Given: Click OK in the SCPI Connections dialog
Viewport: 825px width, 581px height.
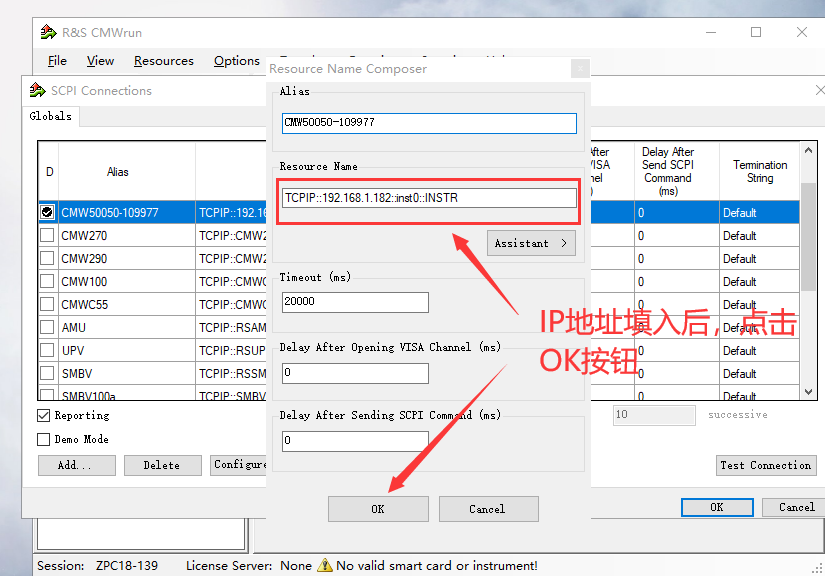Looking at the screenshot, I should (x=717, y=507).
